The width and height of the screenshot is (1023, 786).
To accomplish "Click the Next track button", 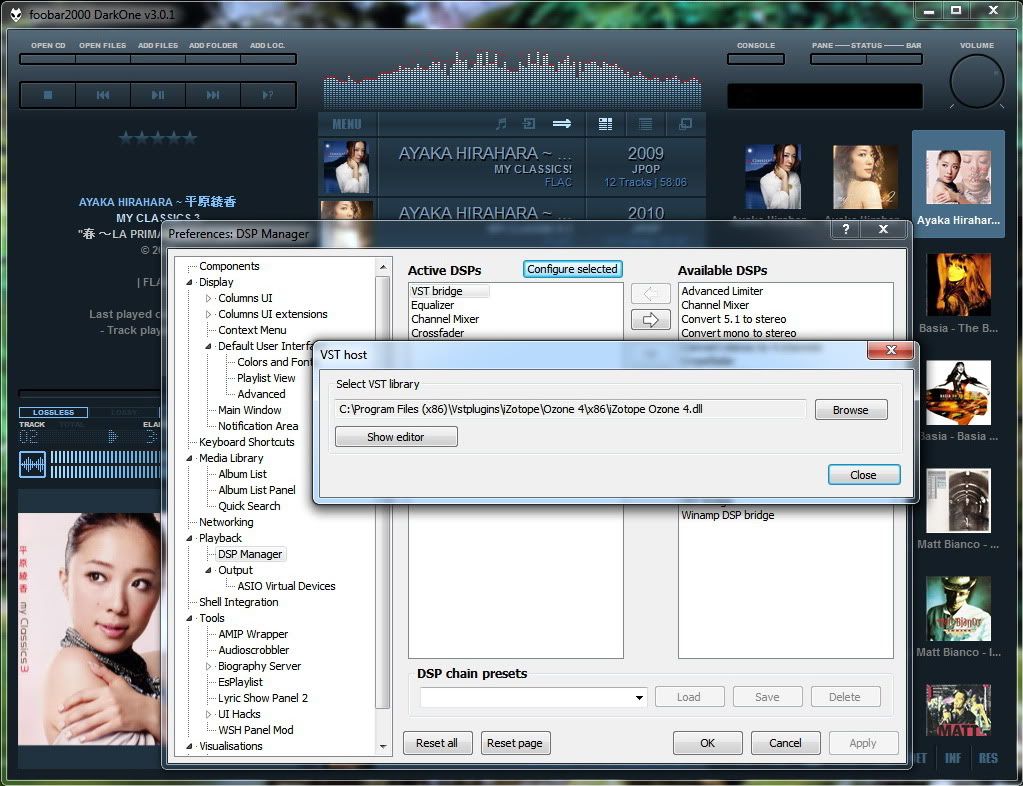I will pos(213,95).
